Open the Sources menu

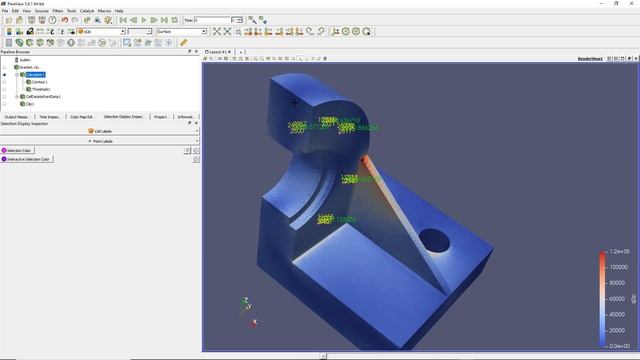42,11
